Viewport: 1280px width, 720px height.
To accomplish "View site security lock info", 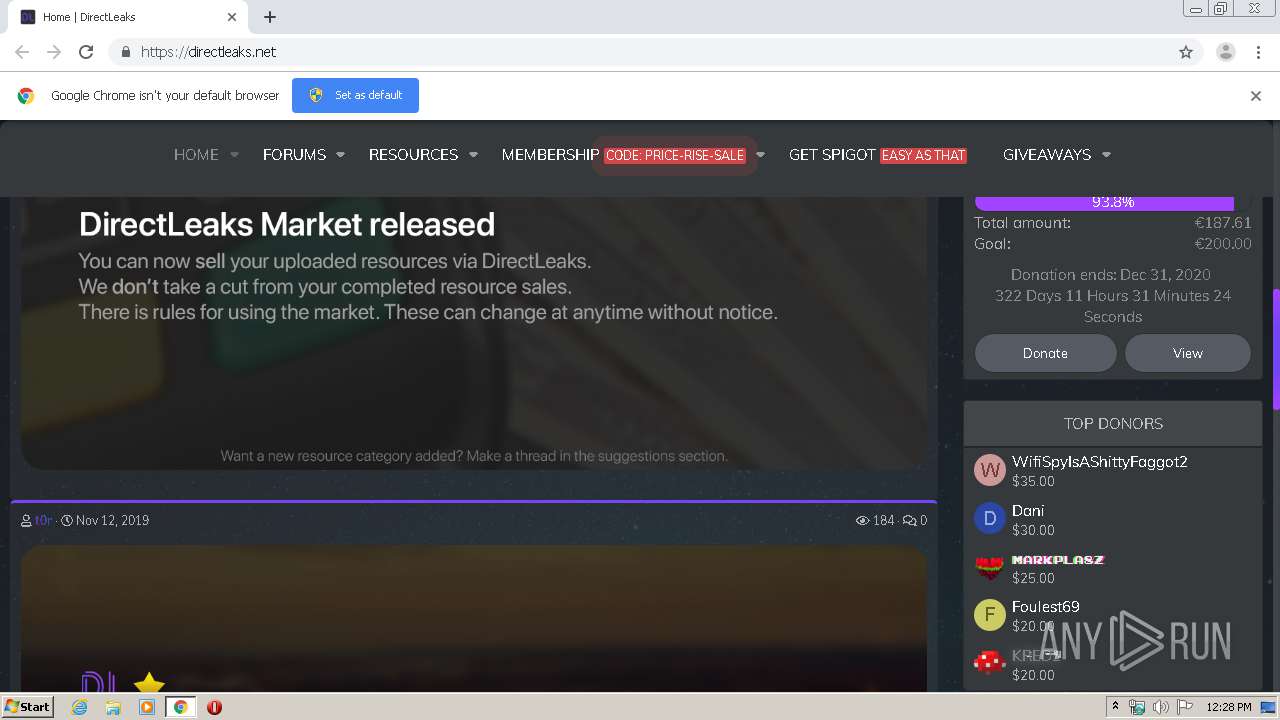I will [125, 52].
